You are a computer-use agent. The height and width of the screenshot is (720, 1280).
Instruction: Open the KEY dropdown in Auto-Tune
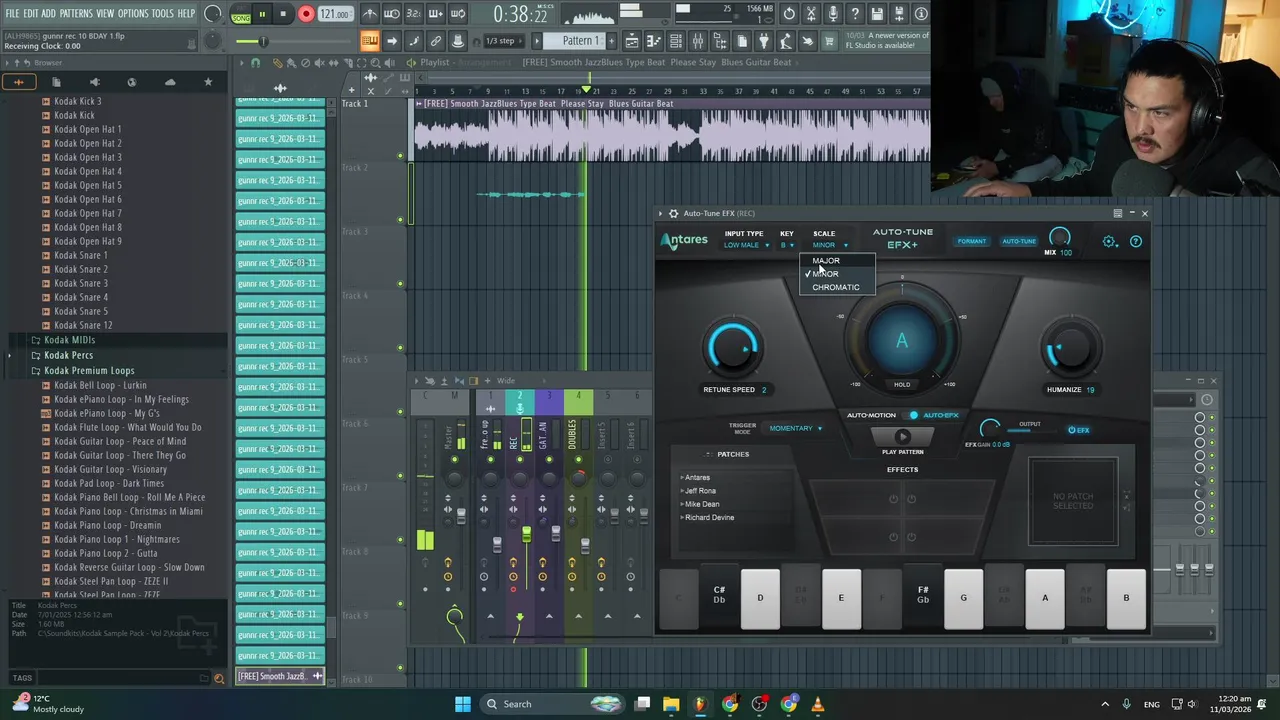(x=787, y=245)
